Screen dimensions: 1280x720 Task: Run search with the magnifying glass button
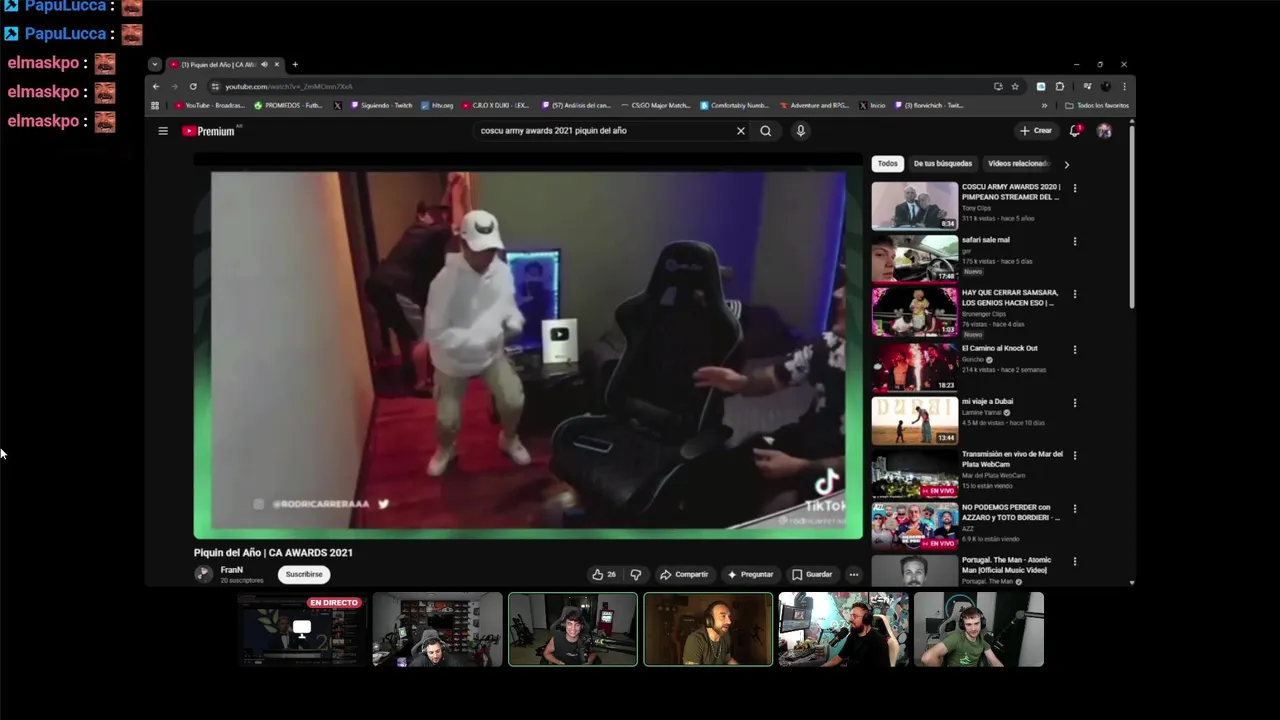766,131
